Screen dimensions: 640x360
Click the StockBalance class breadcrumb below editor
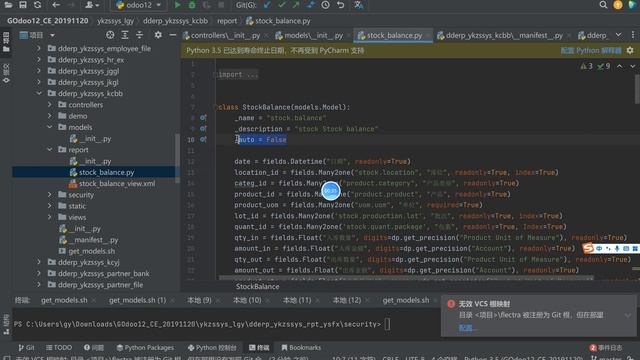pyautogui.click(x=258, y=287)
